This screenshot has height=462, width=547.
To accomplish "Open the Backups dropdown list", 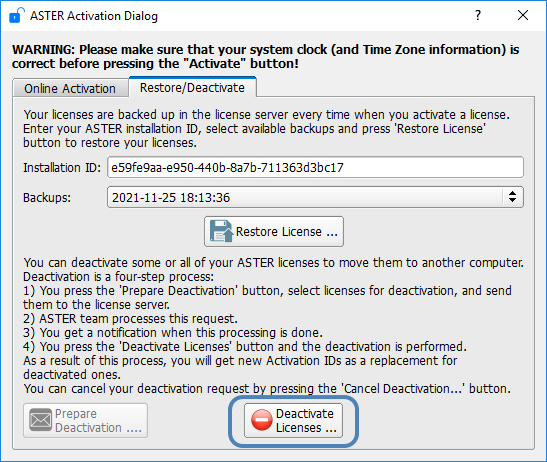I will 315,198.
